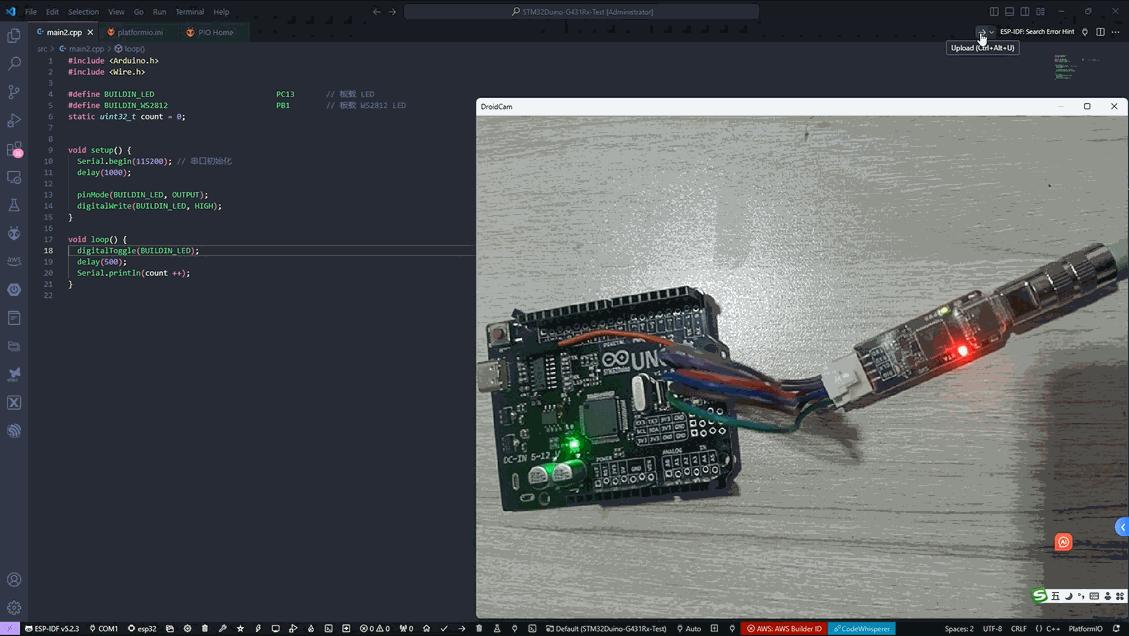Screen dimensions: 1129x636
Task: Open the AWS Toolkit sidebar panel
Action: click(x=14, y=261)
